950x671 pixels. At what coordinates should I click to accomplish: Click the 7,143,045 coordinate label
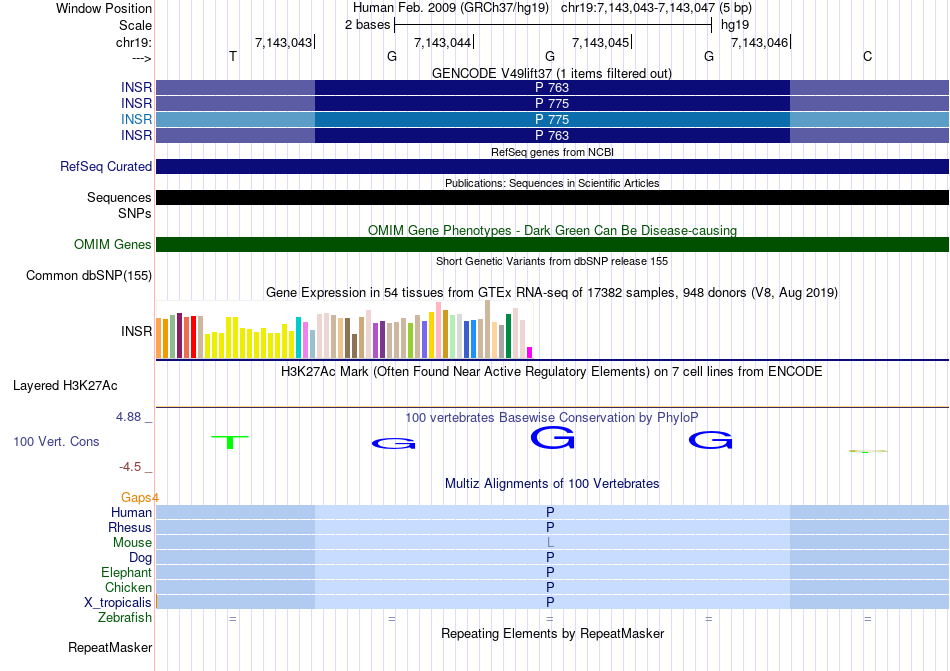pyautogui.click(x=600, y=42)
